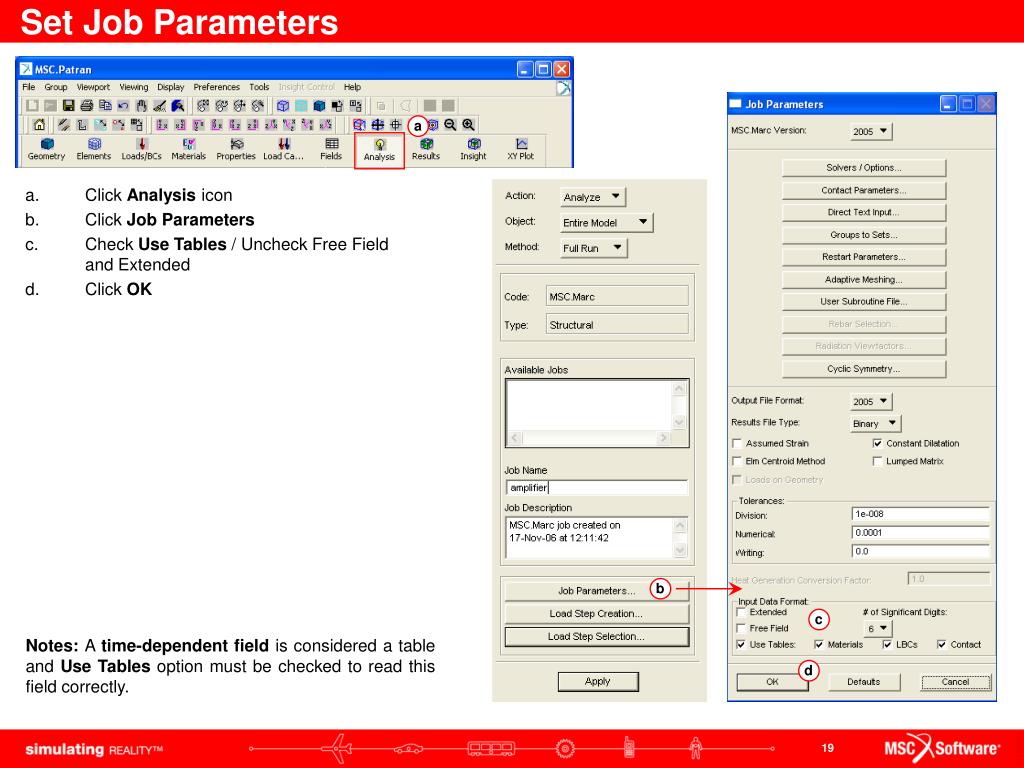1024x768 pixels.
Task: Toggle the Contact tables checkbox
Action: click(942, 645)
